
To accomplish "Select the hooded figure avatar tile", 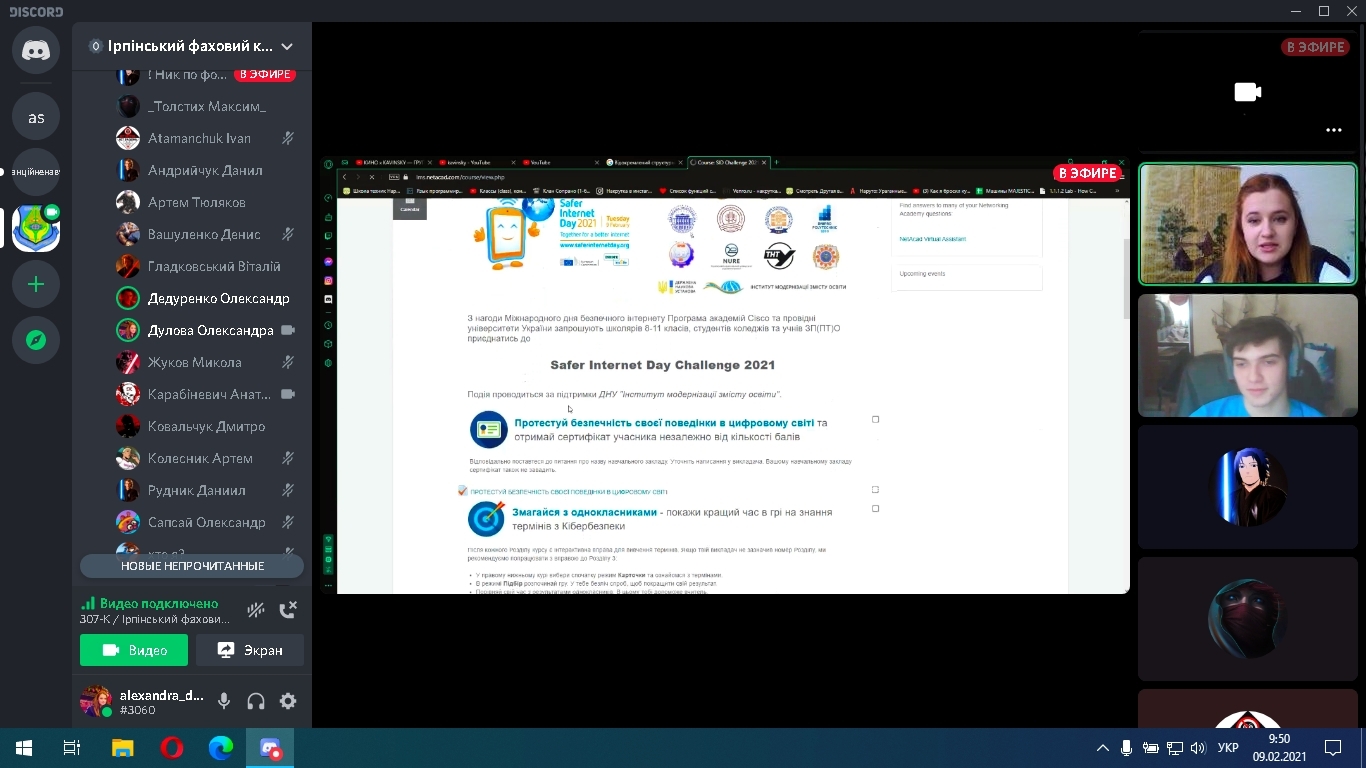I will tap(1248, 618).
